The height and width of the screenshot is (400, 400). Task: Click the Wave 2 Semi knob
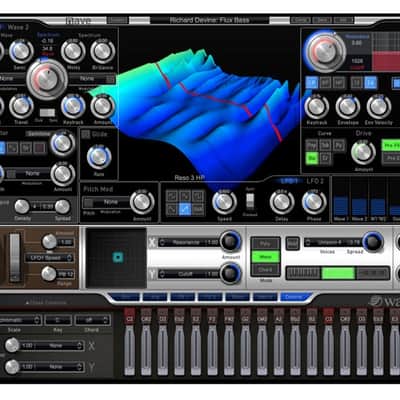[21, 52]
